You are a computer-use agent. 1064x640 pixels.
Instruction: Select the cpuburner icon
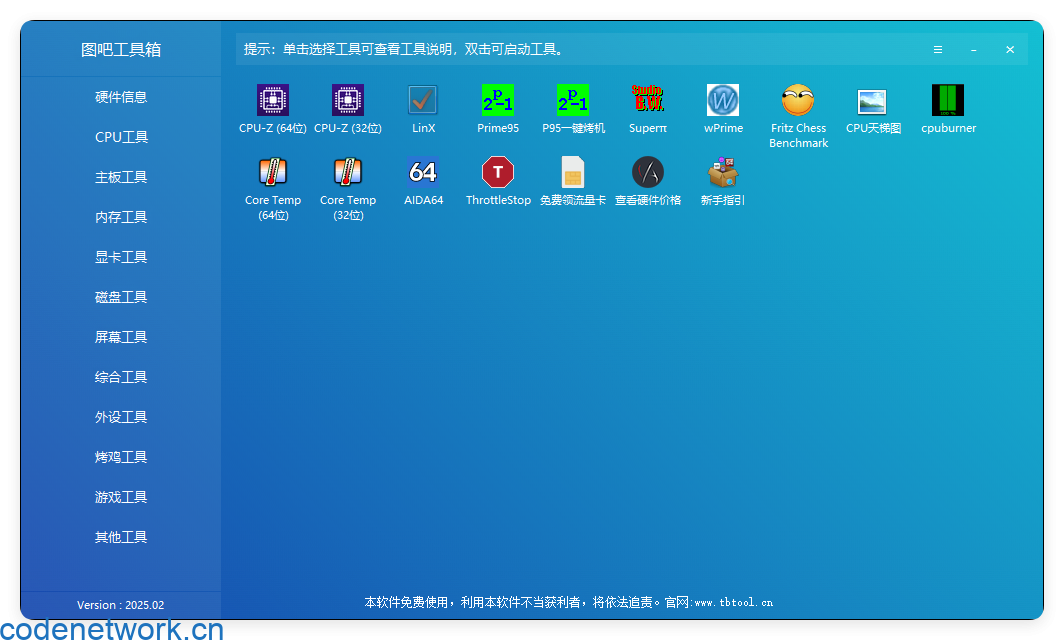click(x=948, y=100)
